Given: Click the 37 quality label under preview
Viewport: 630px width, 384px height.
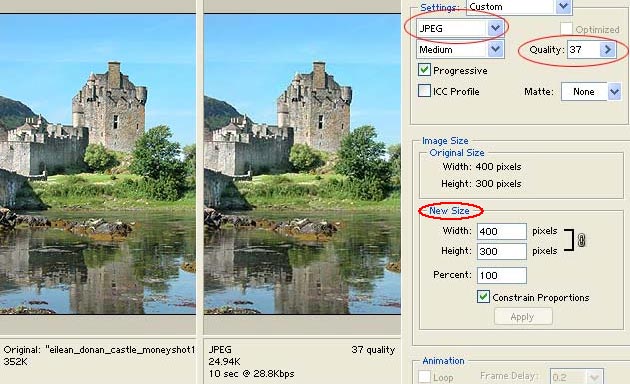Looking at the screenshot, I should 373,349.
